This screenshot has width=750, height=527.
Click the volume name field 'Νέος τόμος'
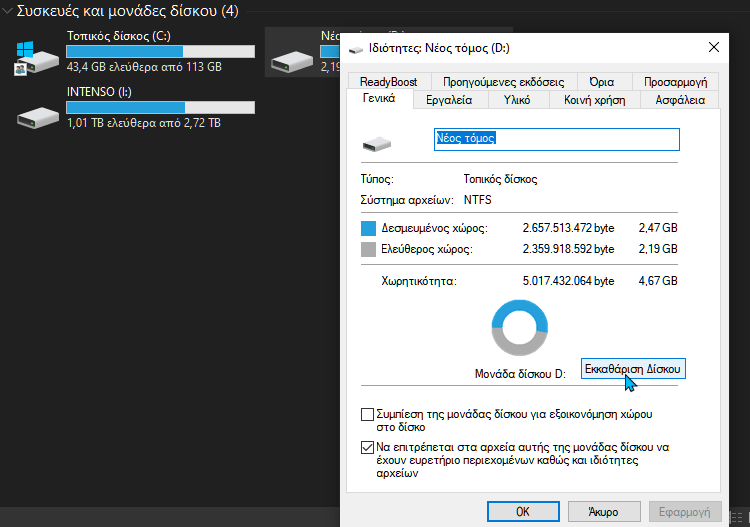pyautogui.click(x=556, y=139)
